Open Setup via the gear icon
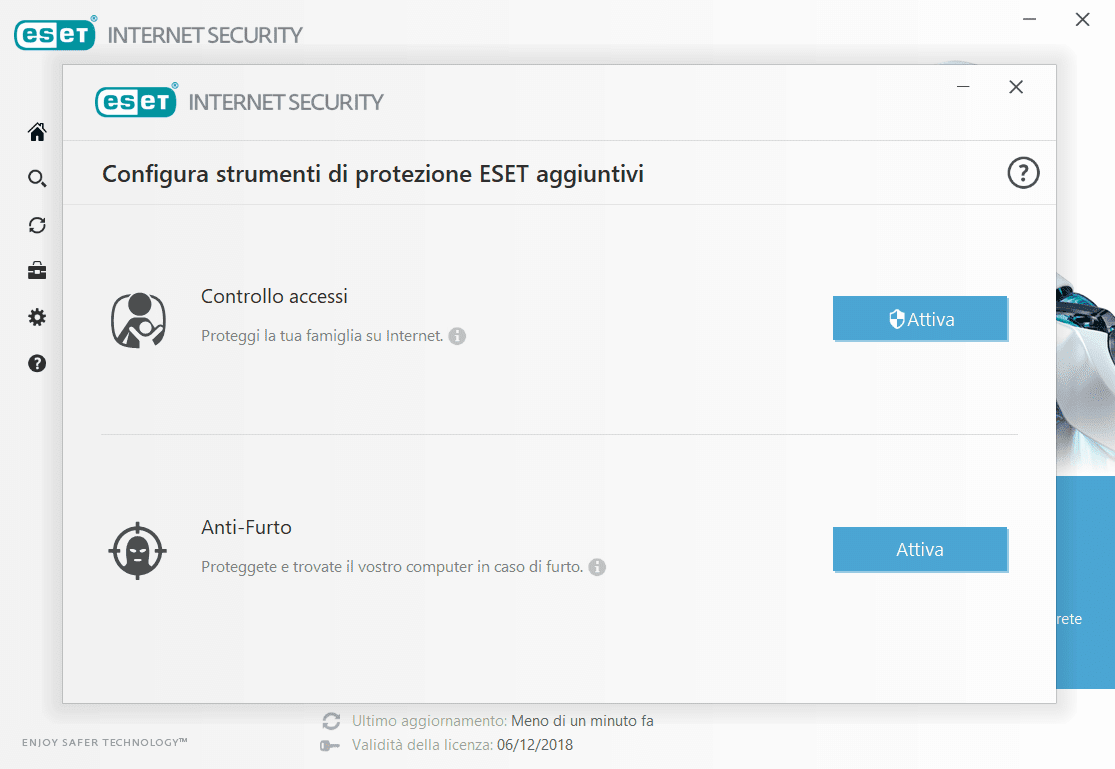The height and width of the screenshot is (769, 1115). 37,317
